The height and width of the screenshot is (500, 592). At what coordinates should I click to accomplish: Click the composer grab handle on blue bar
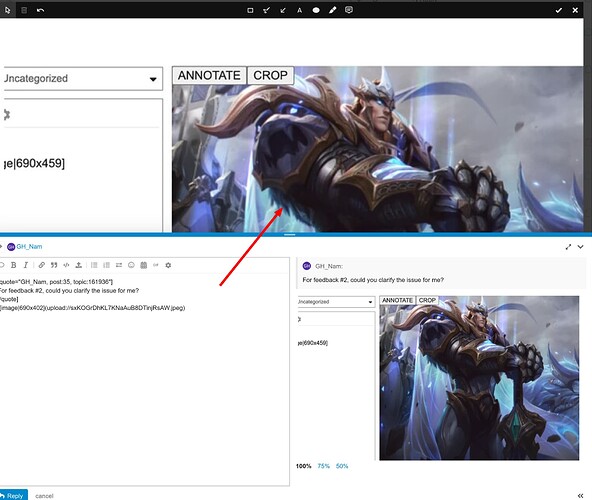(x=290, y=235)
